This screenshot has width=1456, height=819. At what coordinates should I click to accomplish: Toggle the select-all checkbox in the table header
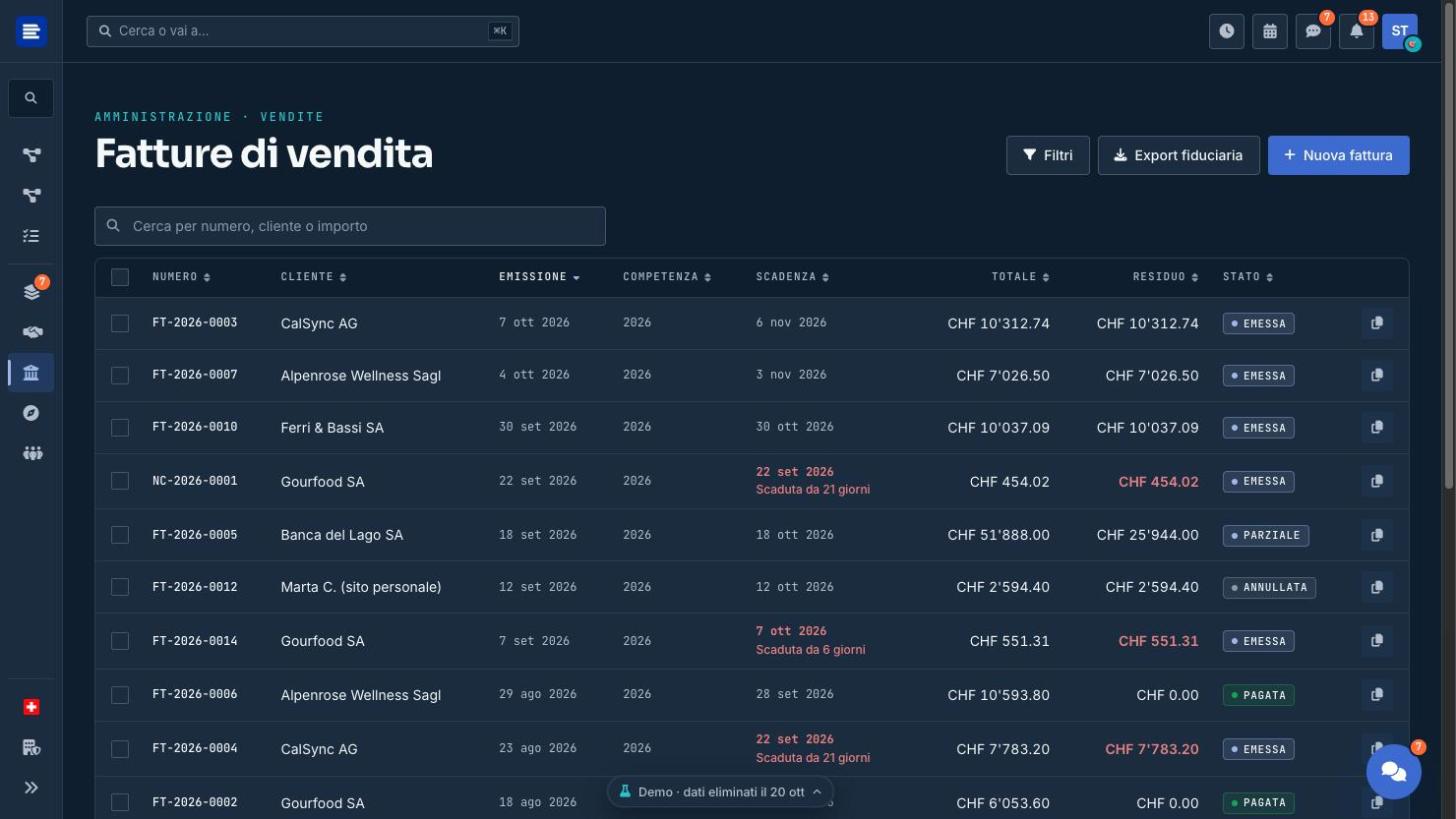[x=120, y=277]
